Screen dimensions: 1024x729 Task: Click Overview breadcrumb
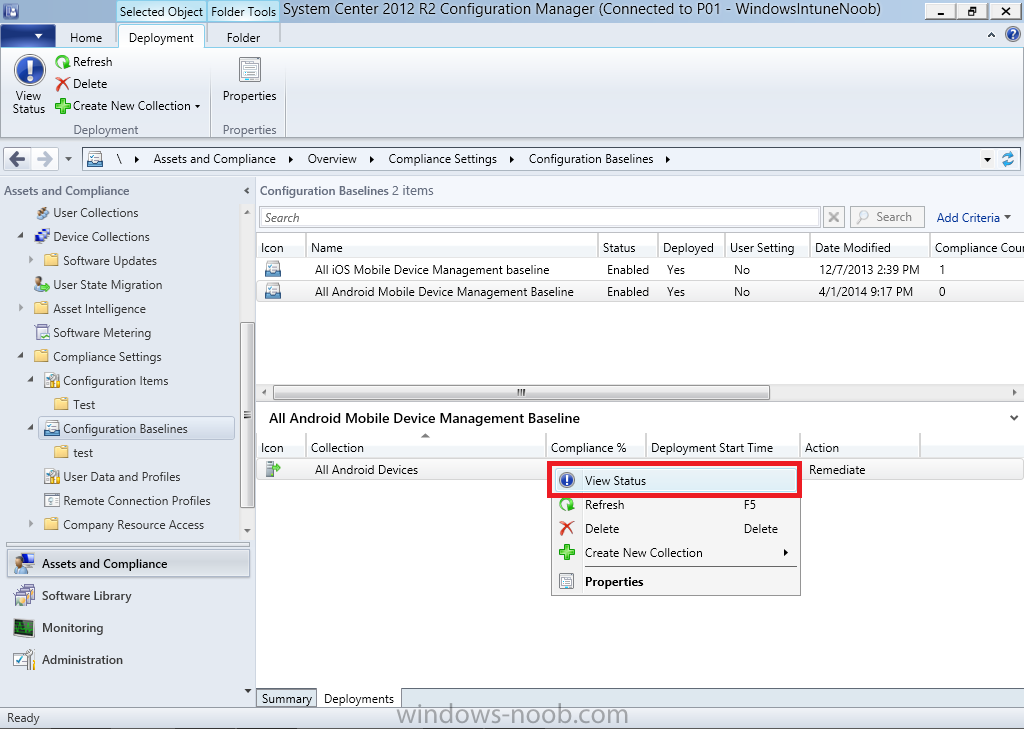click(x=332, y=159)
